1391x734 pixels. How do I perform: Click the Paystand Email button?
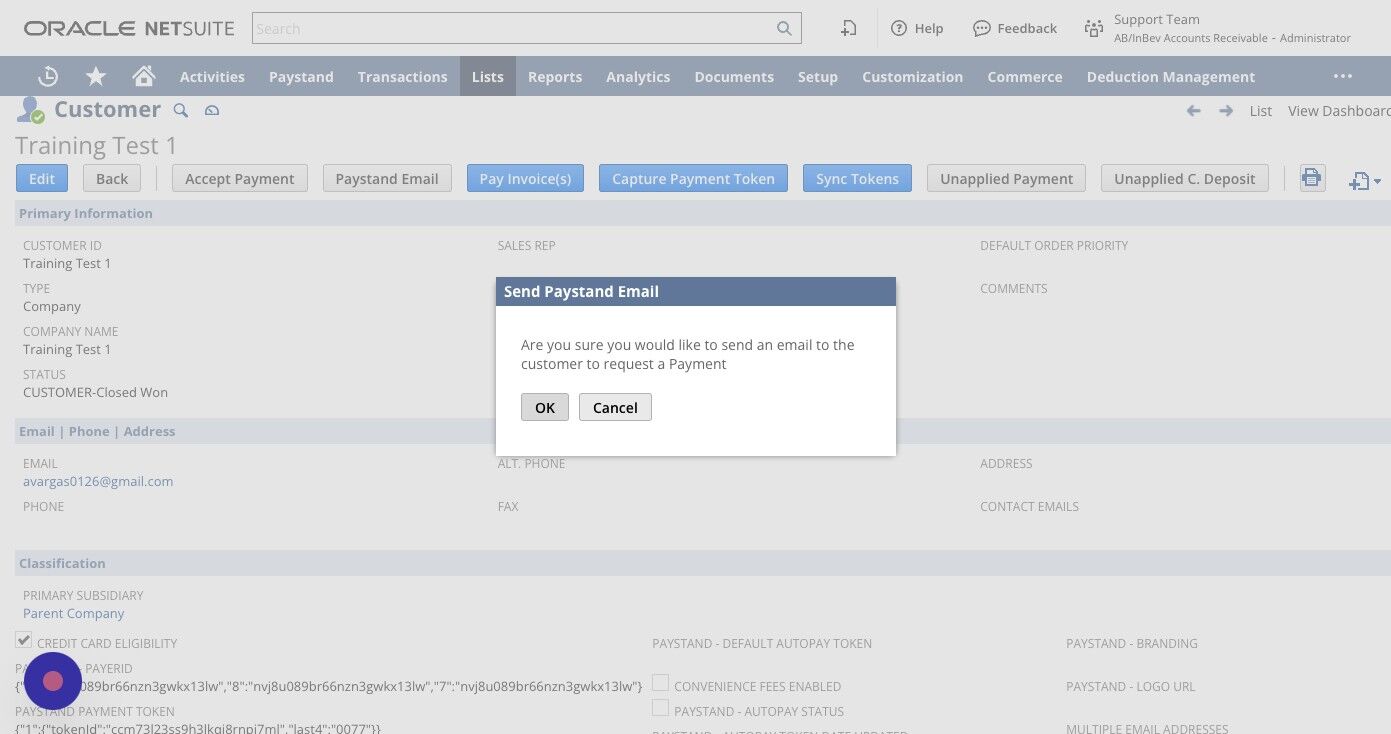click(x=387, y=178)
